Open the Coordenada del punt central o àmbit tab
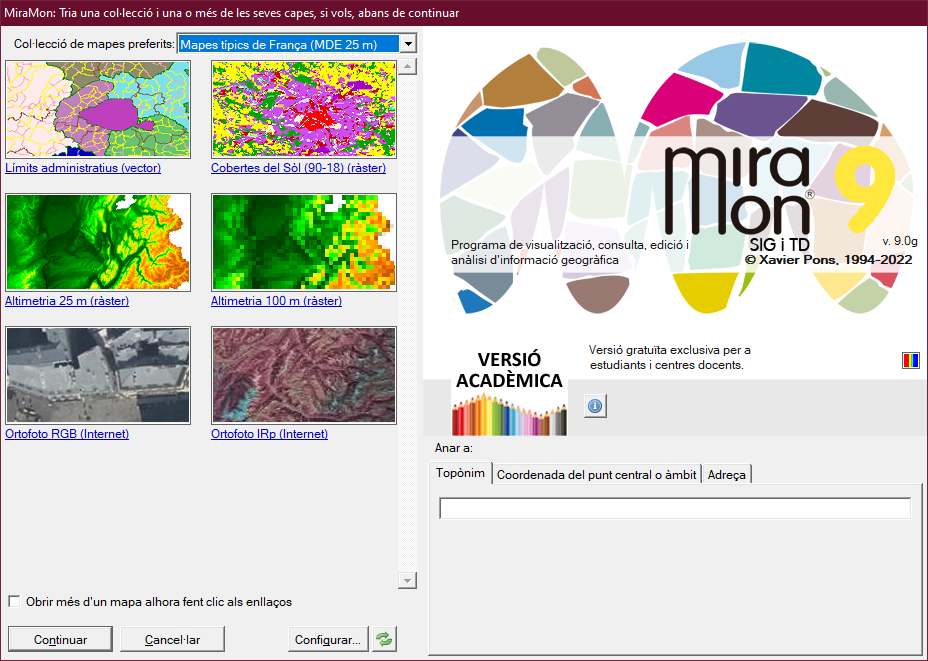This screenshot has width=928, height=661. click(597, 475)
